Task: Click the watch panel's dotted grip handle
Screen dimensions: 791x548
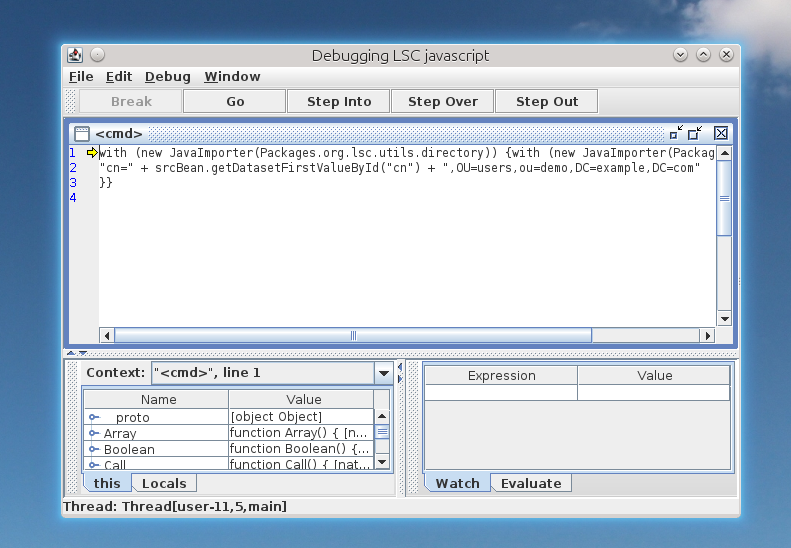Action: [x=413, y=426]
